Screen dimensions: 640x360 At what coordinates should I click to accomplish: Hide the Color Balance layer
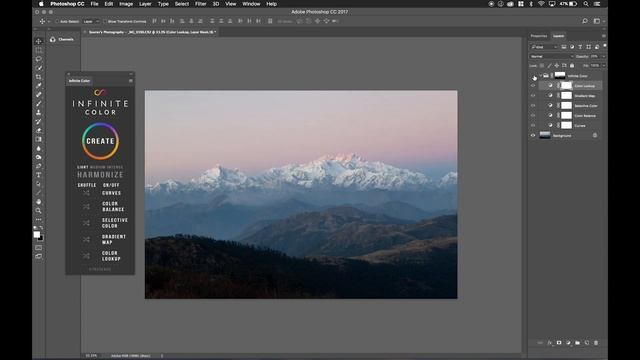(533, 116)
